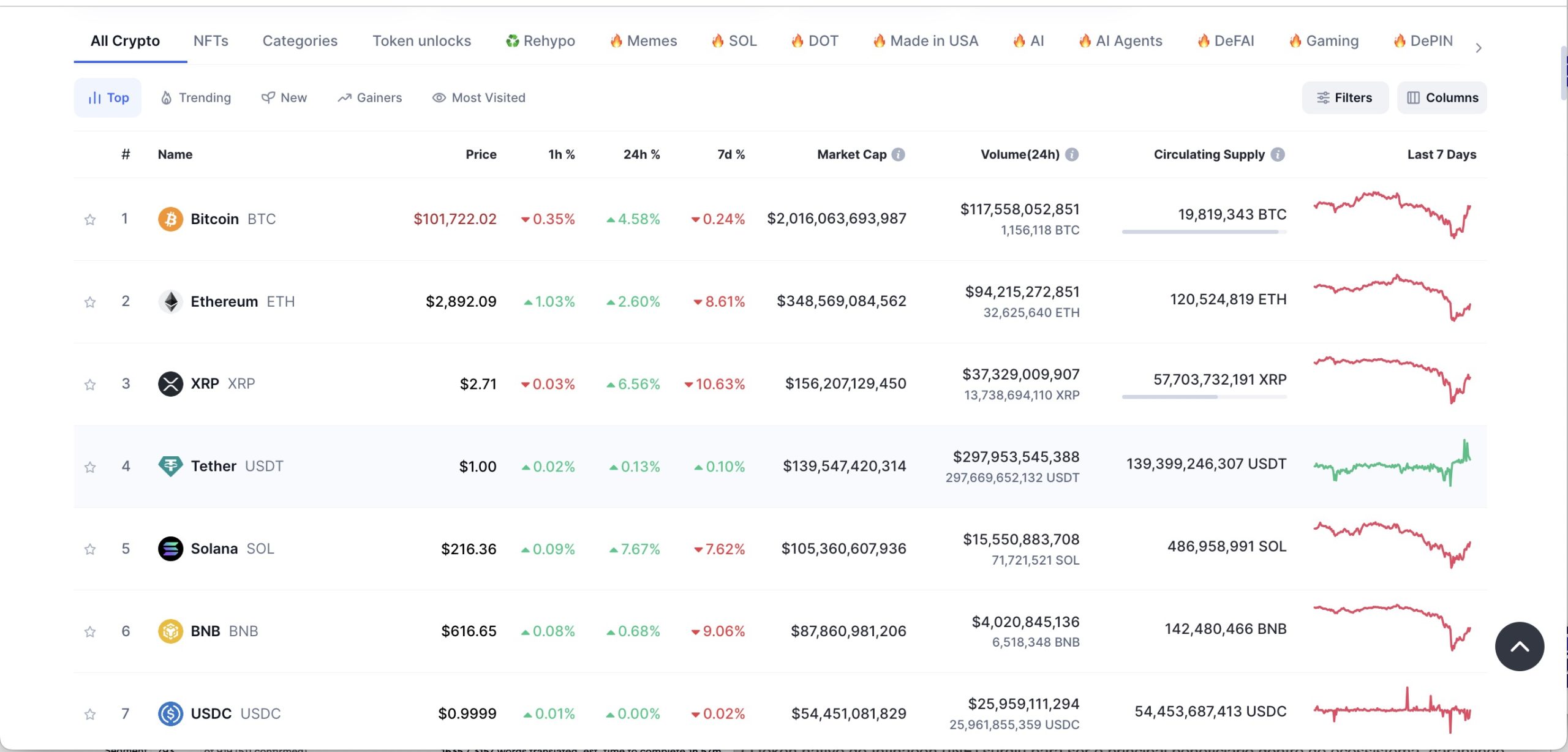This screenshot has height=752, width=1568.
Task: Open the Rehypo category tab
Action: click(540, 41)
